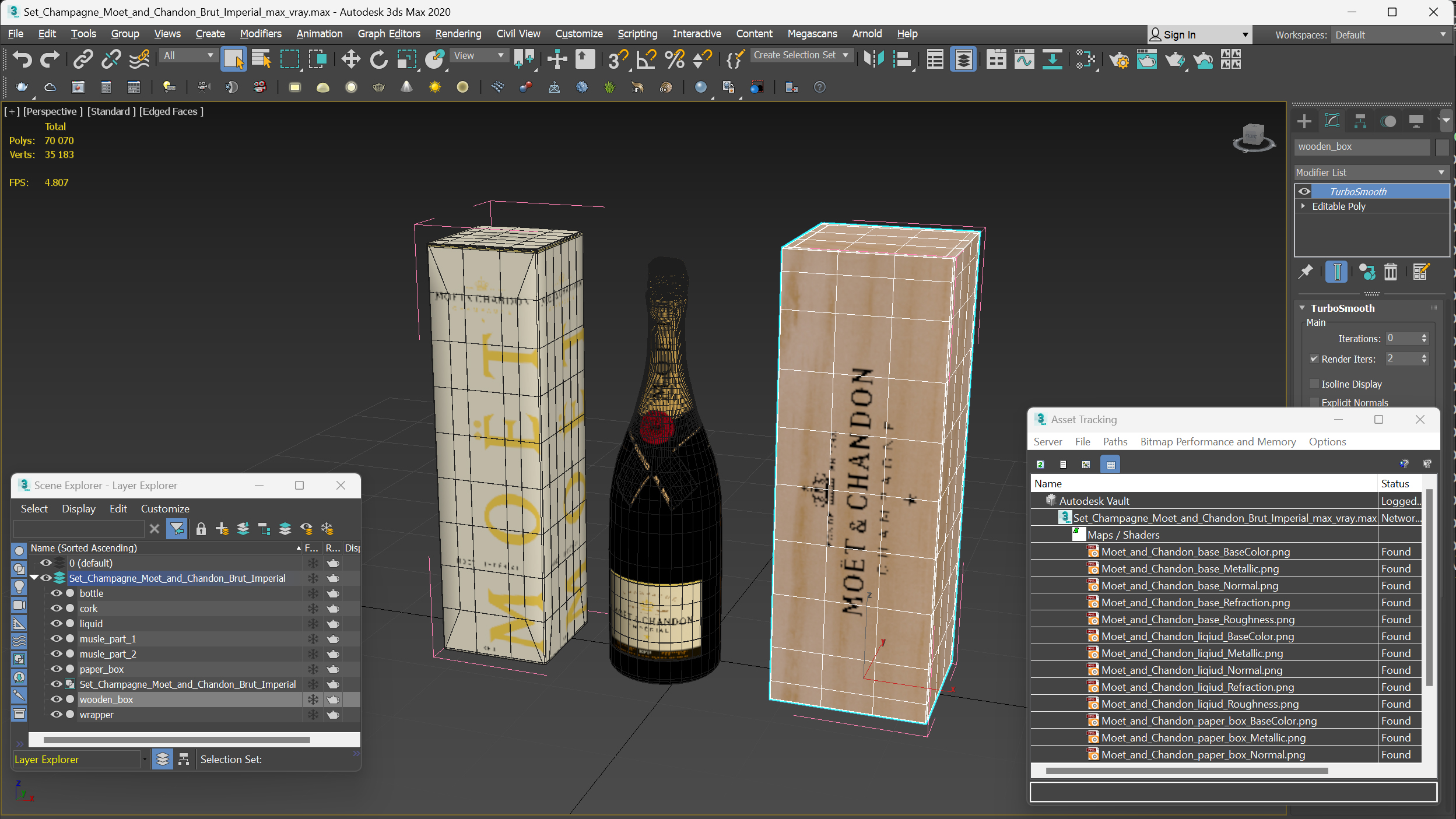Click the Perspective viewport label
This screenshot has height=819, width=1456.
(53, 111)
